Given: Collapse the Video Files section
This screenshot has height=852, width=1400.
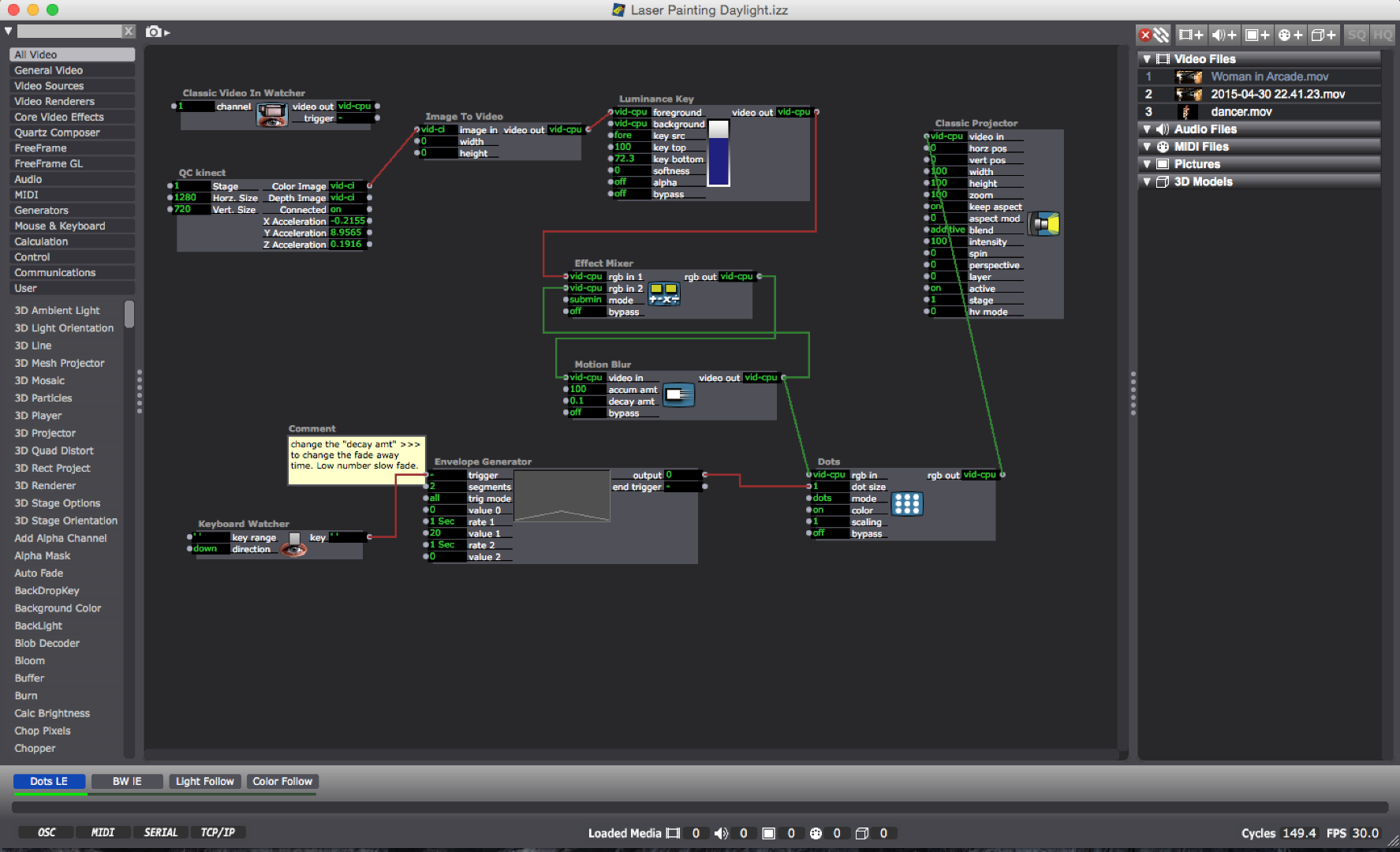Looking at the screenshot, I should pos(1147,58).
